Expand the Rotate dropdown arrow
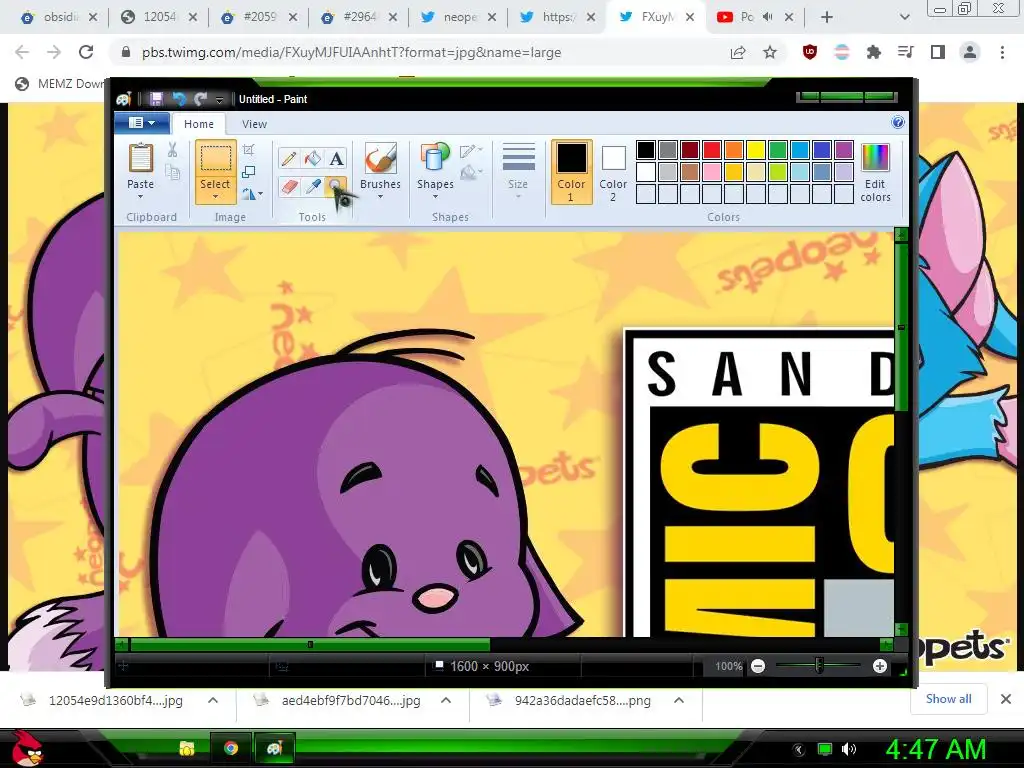 coord(261,194)
